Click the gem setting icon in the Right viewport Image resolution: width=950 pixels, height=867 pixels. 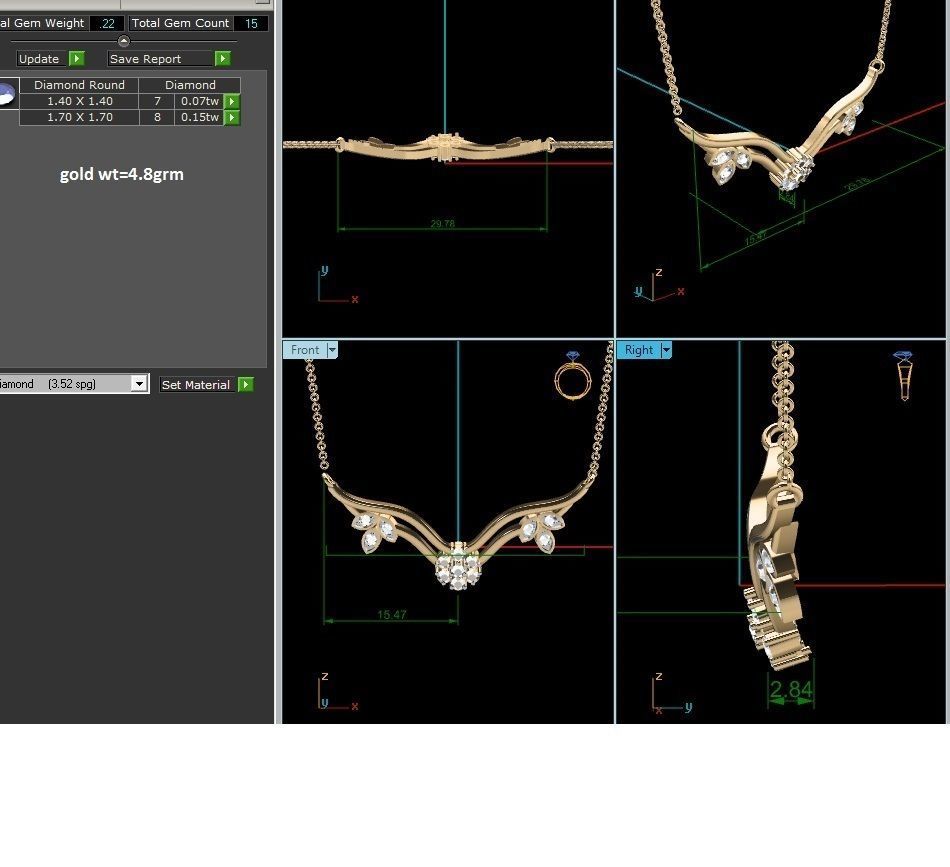[903, 376]
